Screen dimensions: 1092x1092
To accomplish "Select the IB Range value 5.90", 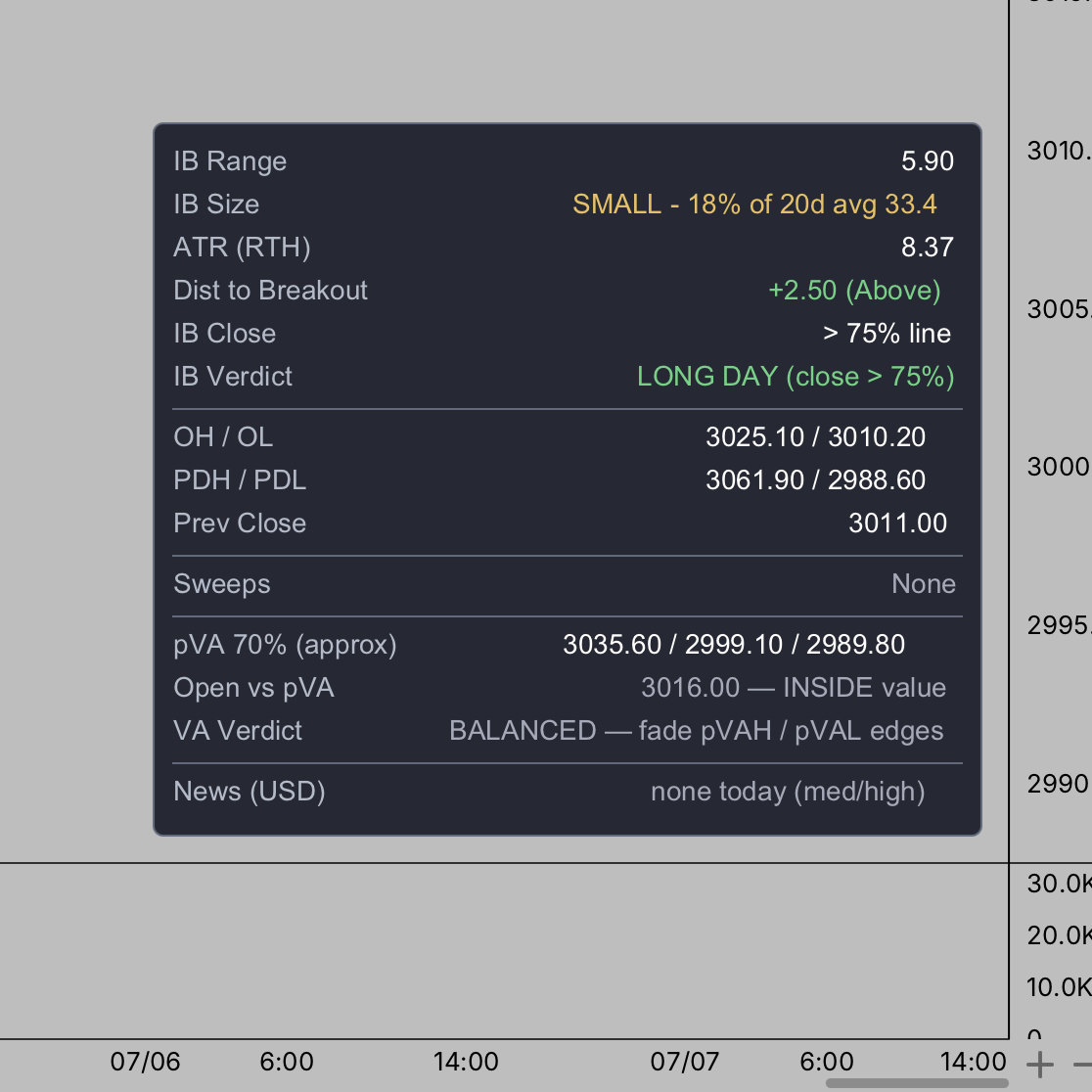I will coord(927,160).
